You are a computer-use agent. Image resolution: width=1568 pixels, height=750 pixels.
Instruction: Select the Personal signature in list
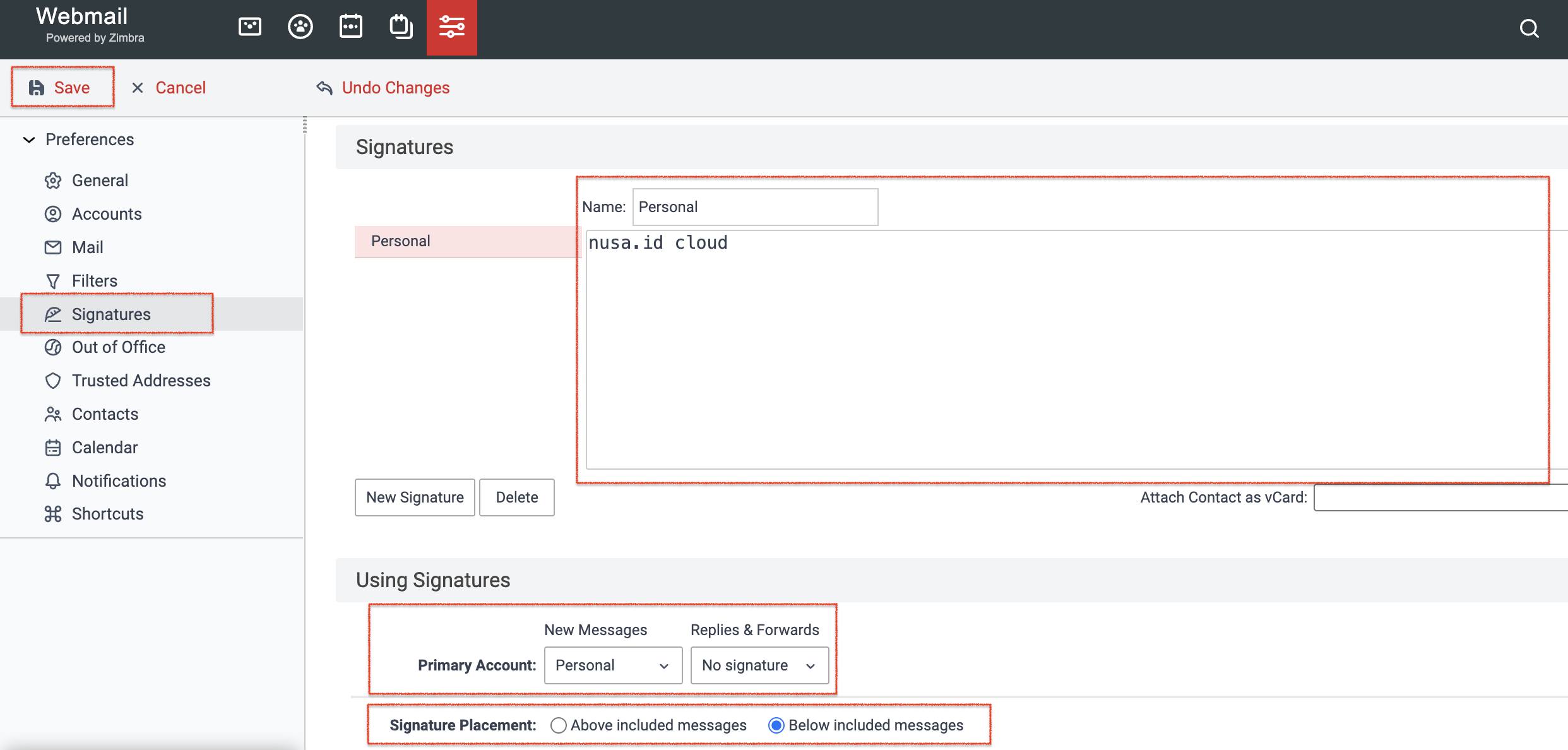[467, 241]
